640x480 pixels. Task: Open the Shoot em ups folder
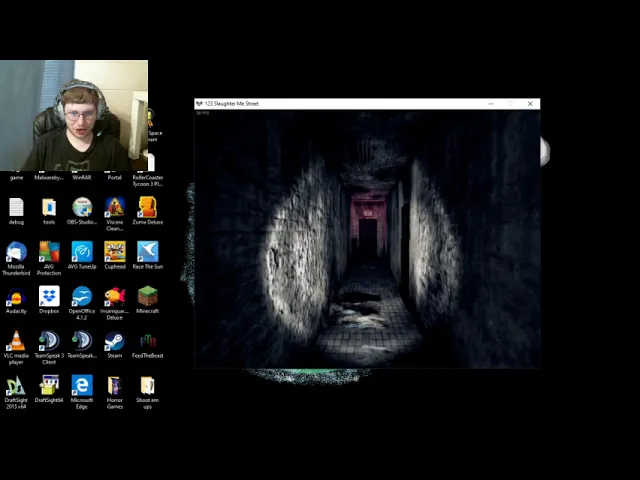(147, 385)
